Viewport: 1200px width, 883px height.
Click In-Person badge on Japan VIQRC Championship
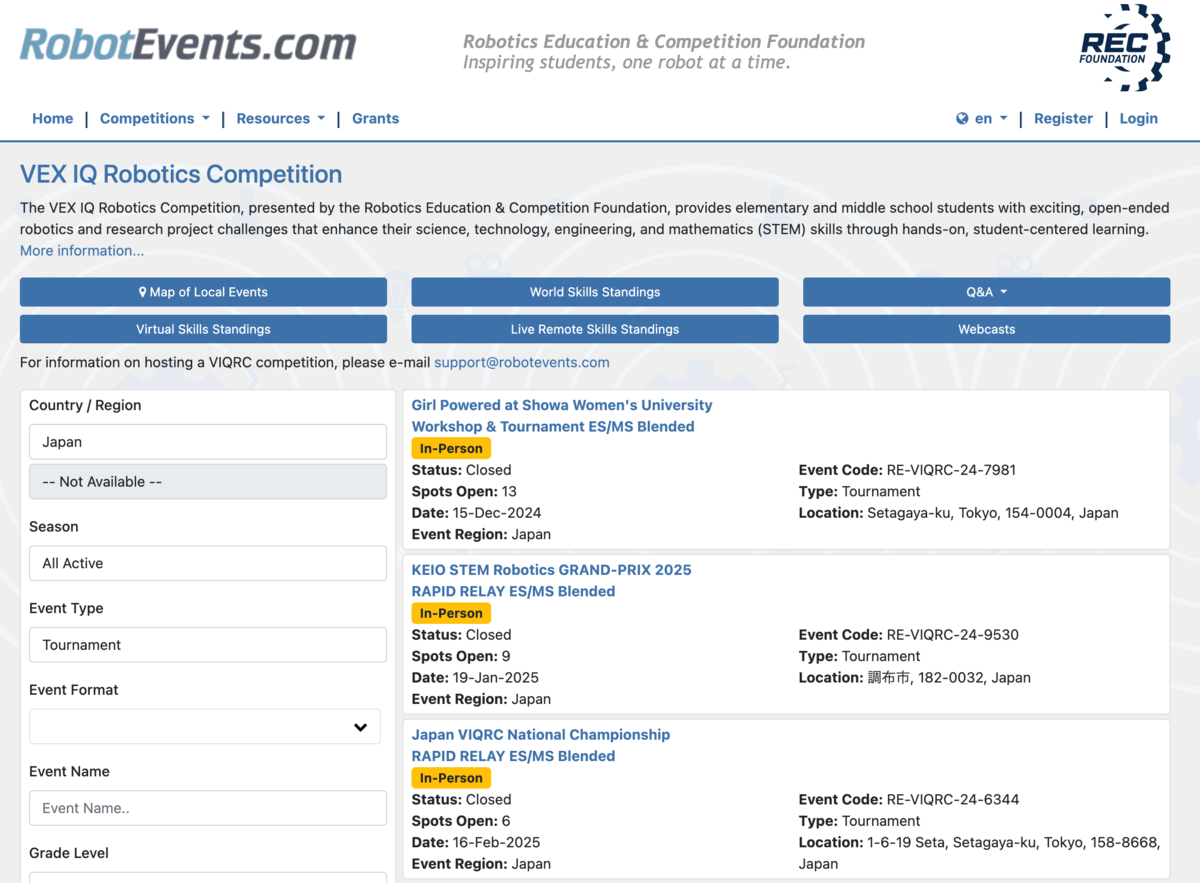(451, 778)
